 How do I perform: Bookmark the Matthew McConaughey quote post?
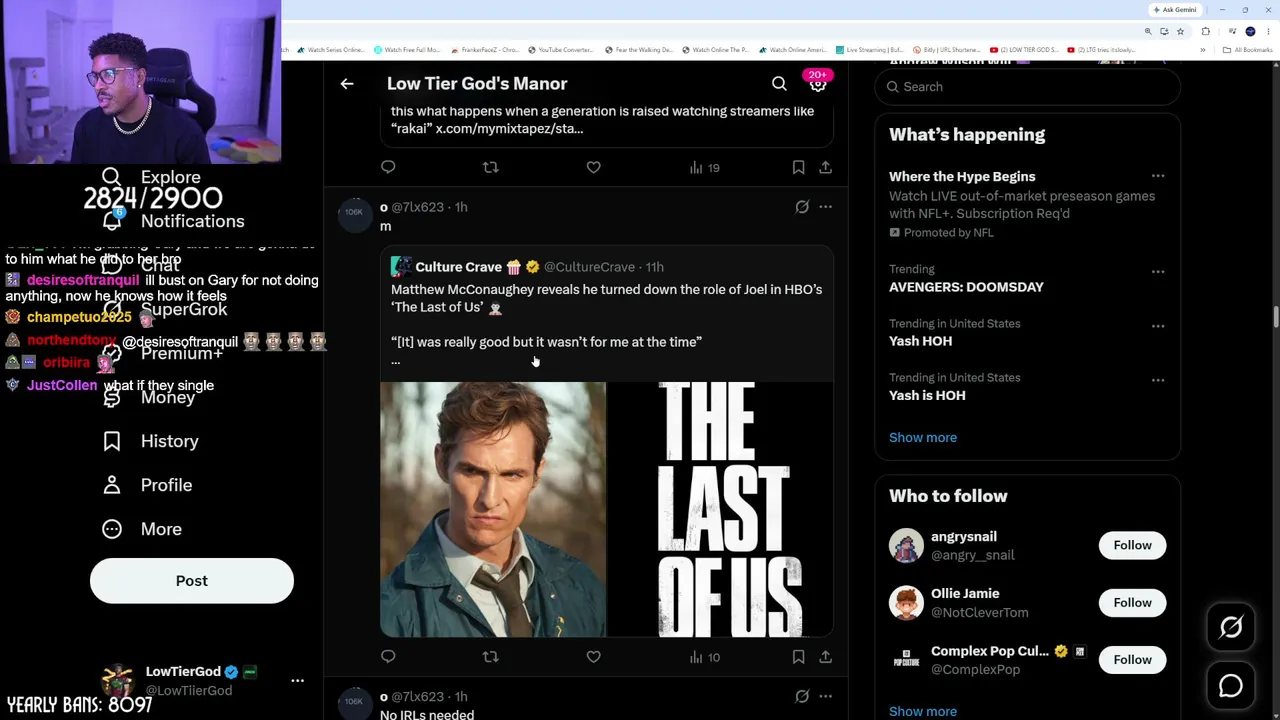(798, 657)
